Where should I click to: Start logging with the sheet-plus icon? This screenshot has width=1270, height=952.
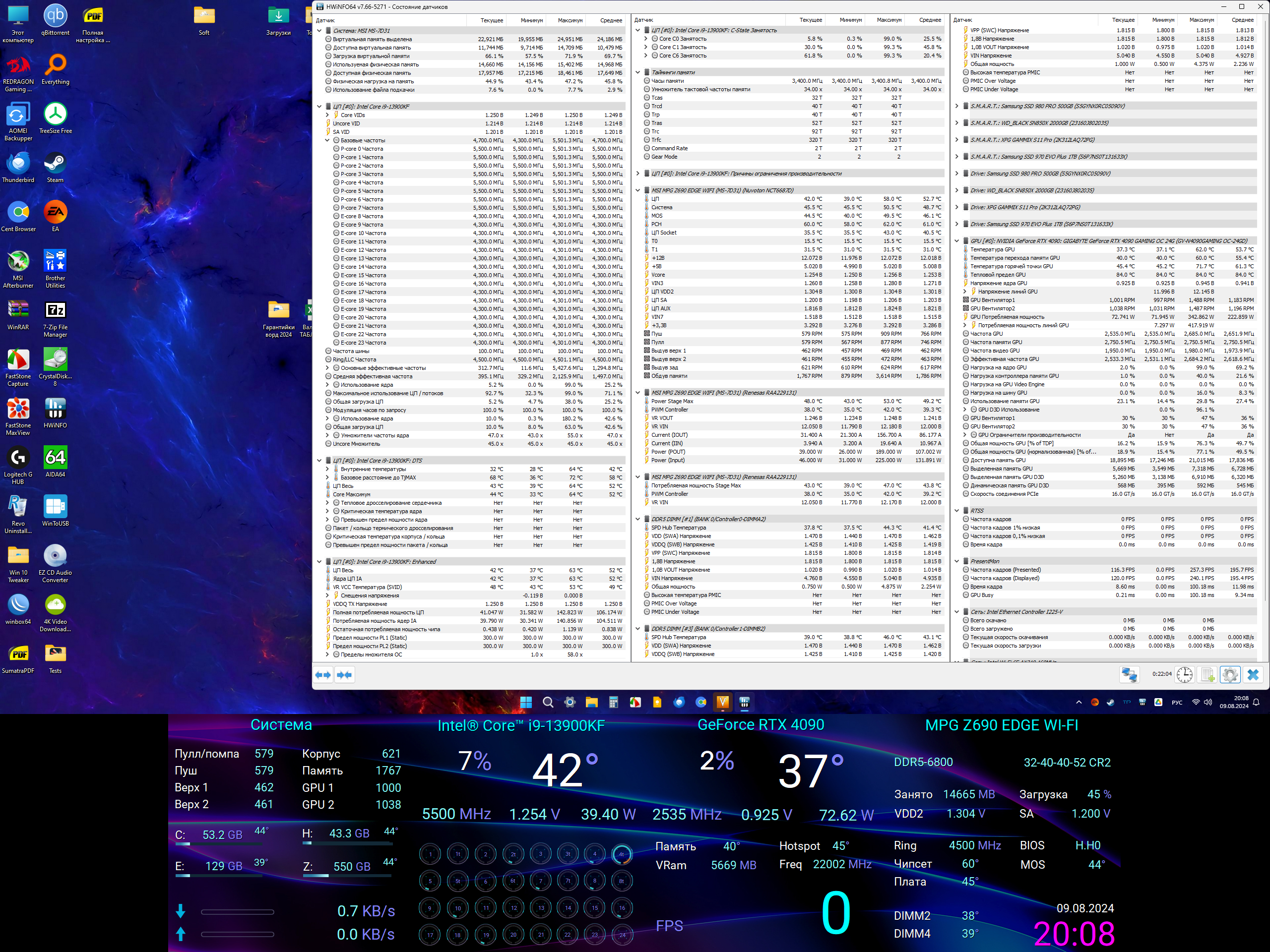click(1207, 675)
